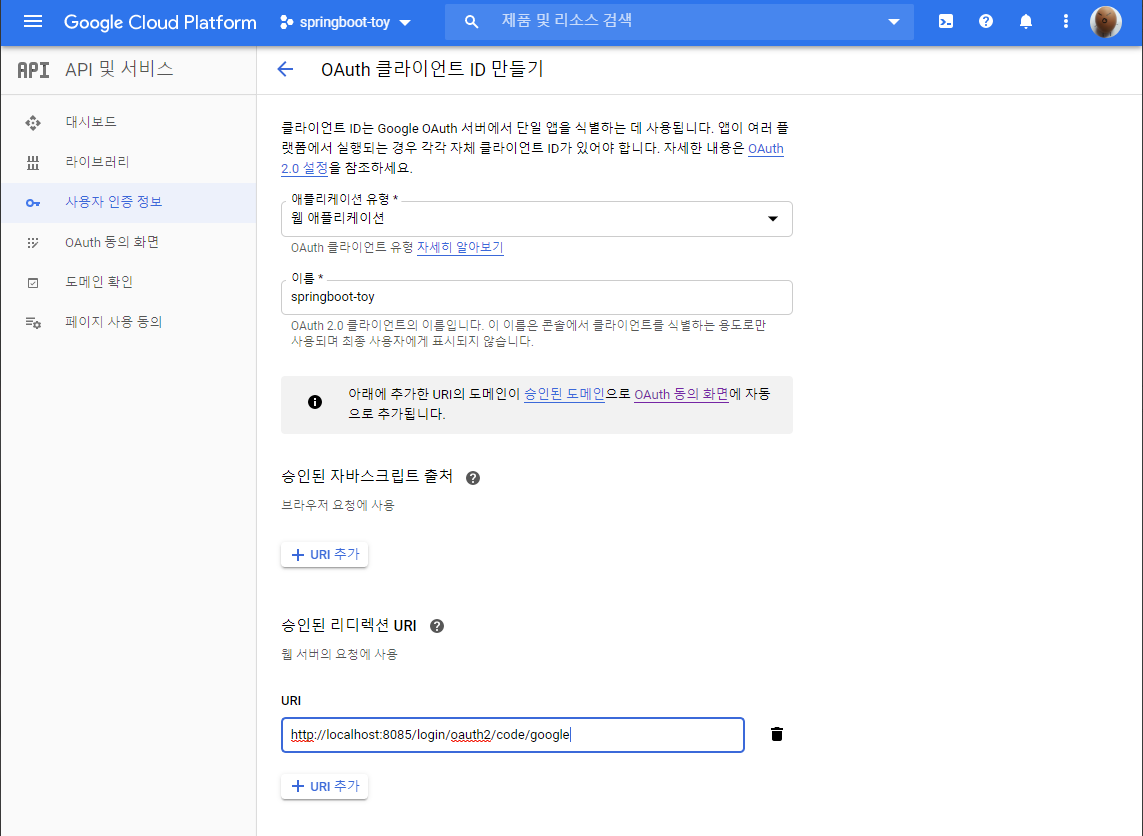Screen dimensions: 1143x836
Task: Show help for 승인된 자바스크립트 출처
Action: [473, 478]
